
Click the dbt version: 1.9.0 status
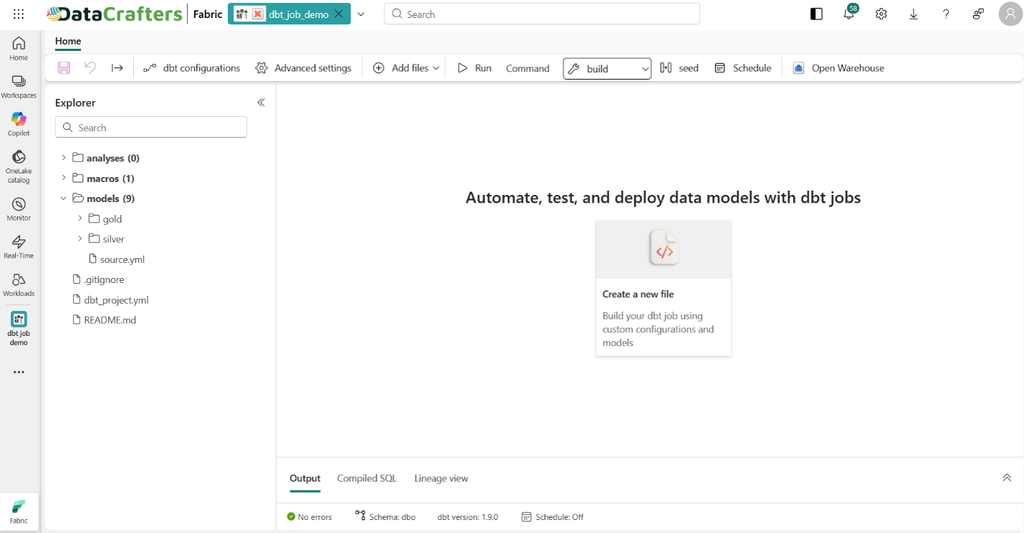click(468, 517)
